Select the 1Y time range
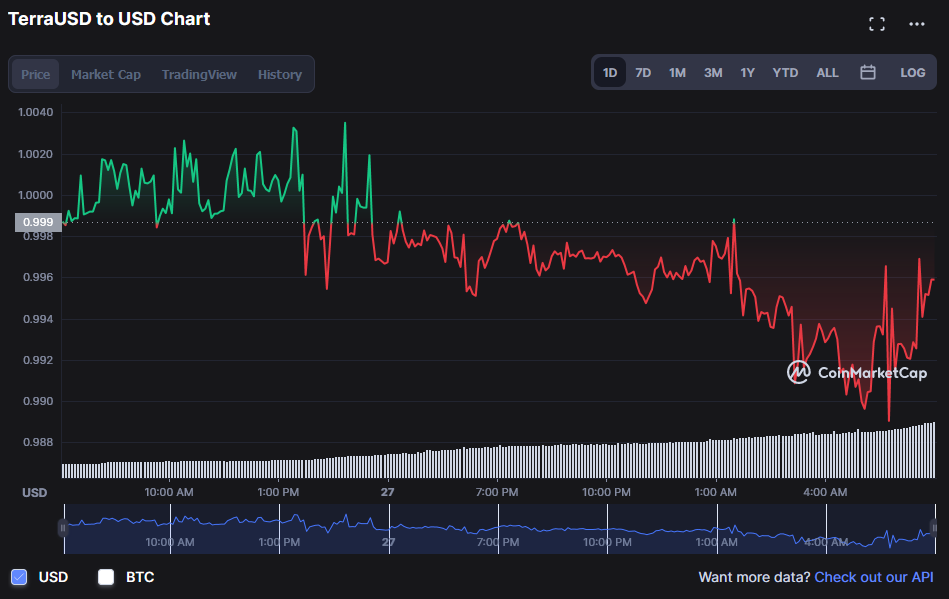The height and width of the screenshot is (599, 949). (747, 73)
